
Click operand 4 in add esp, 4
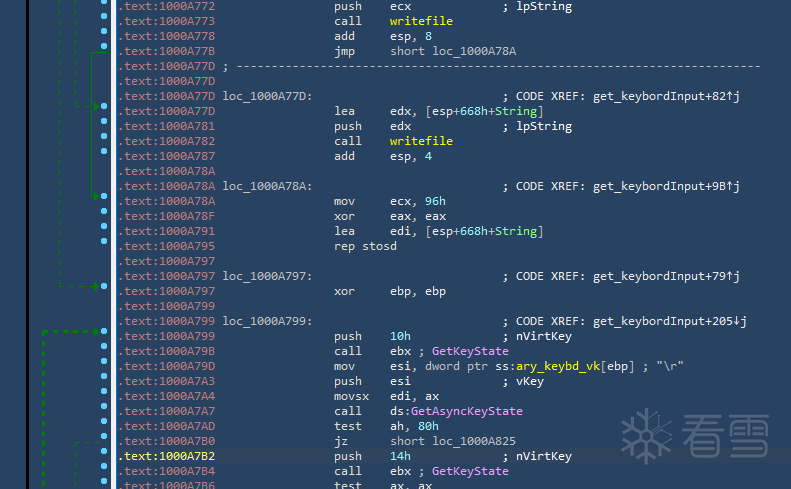tap(428, 156)
